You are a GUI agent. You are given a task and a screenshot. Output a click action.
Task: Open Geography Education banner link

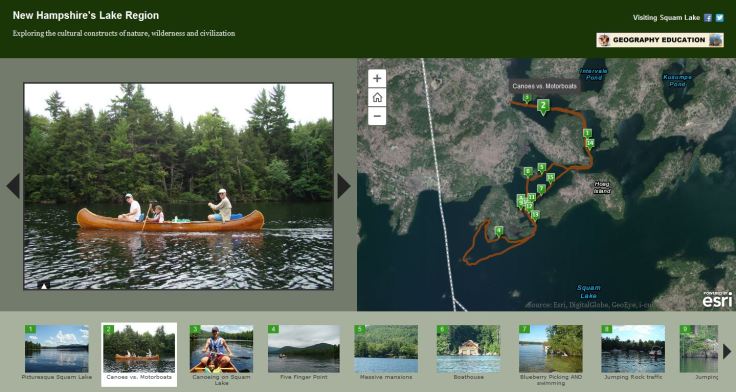tap(659, 40)
